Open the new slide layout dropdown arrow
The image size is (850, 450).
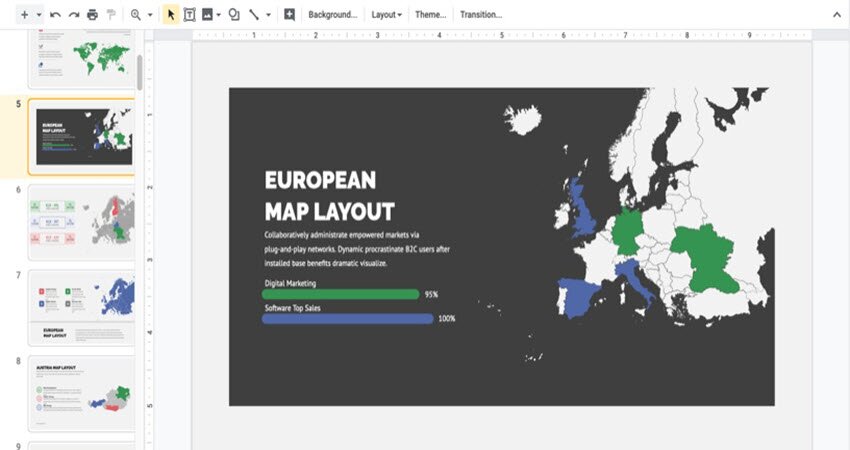click(39, 15)
